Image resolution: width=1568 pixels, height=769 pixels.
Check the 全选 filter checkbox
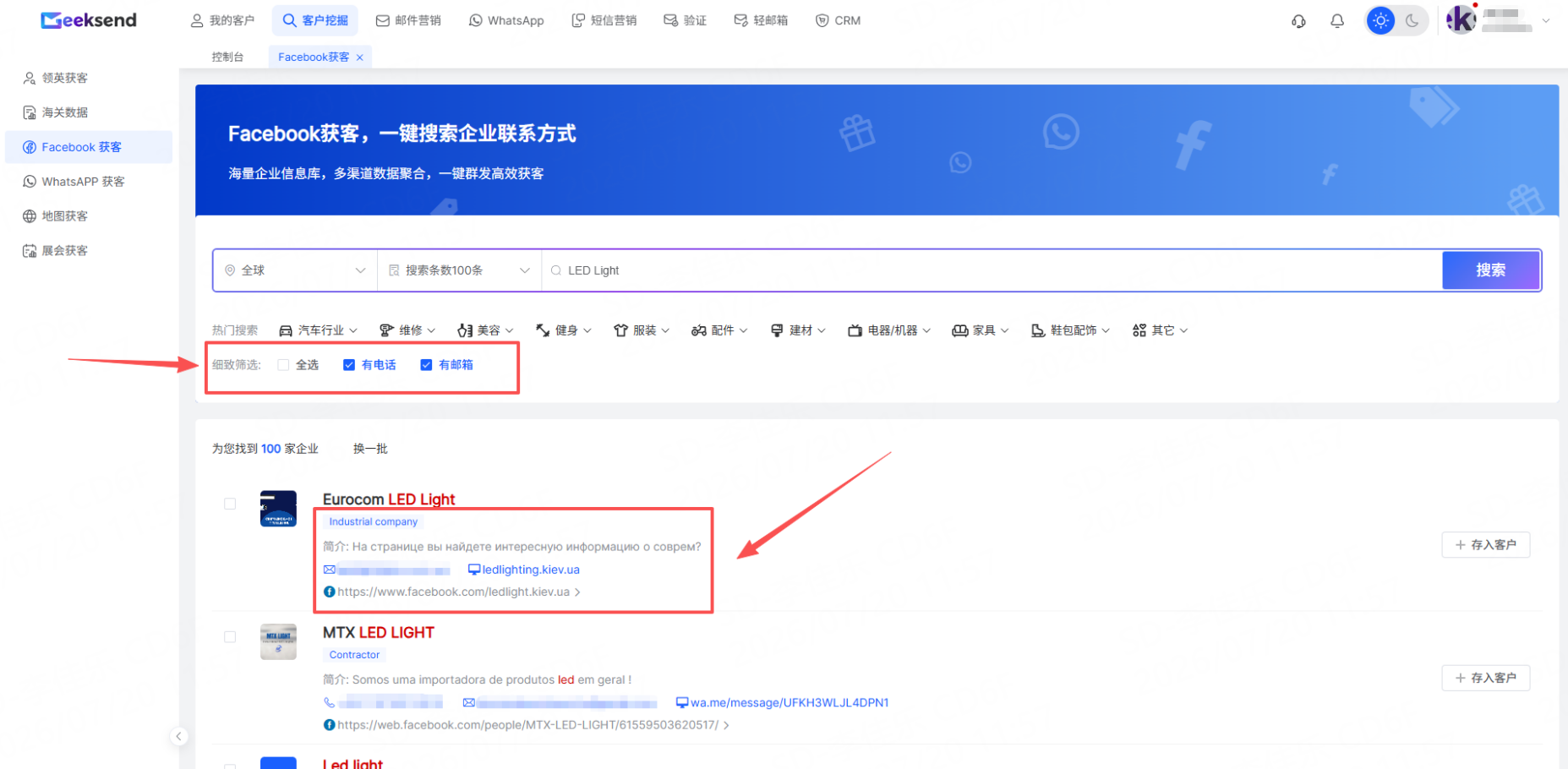point(284,365)
